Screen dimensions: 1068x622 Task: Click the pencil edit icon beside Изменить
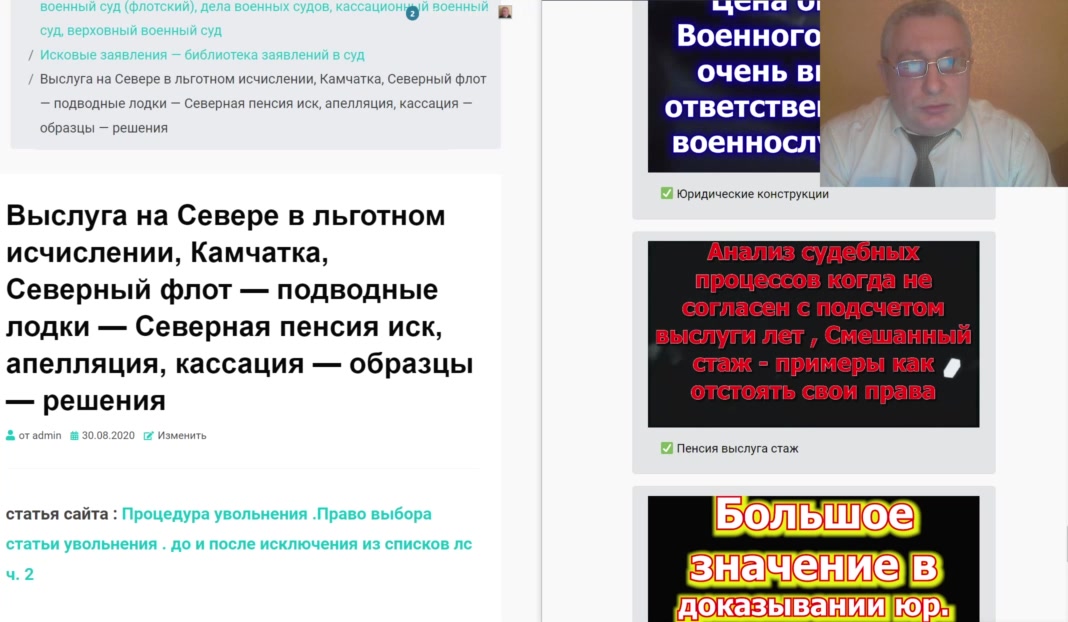coord(149,436)
